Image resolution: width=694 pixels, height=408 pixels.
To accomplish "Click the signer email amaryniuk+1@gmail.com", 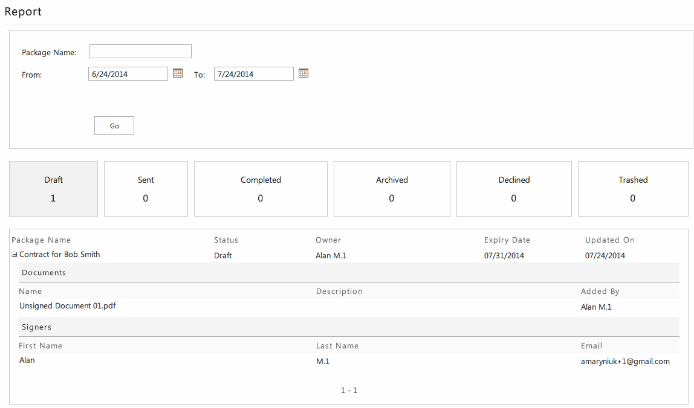I will [625, 361].
